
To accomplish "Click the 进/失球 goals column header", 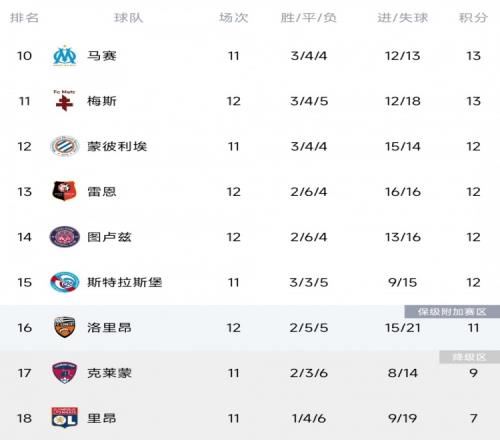I will click(403, 18).
